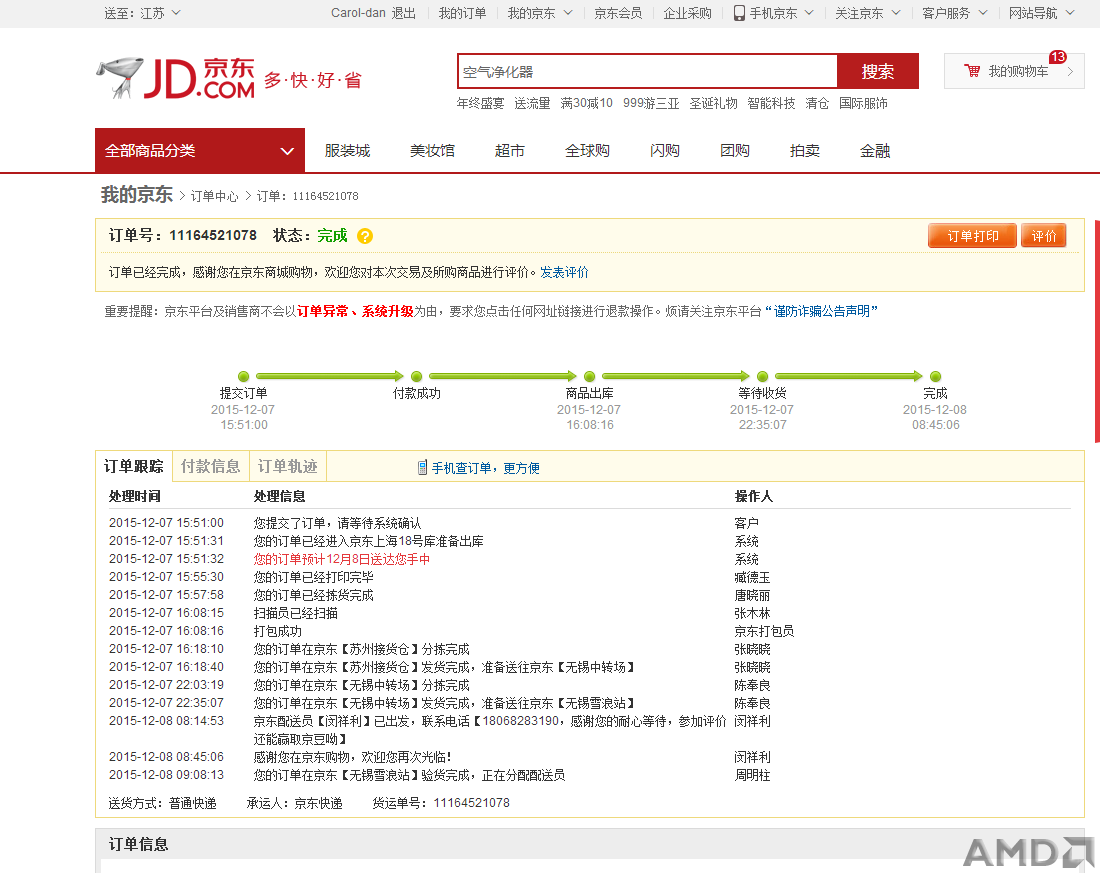This screenshot has width=1100, height=873.
Task: Open the 谨防诈骗公告声明 link
Action: tap(821, 311)
